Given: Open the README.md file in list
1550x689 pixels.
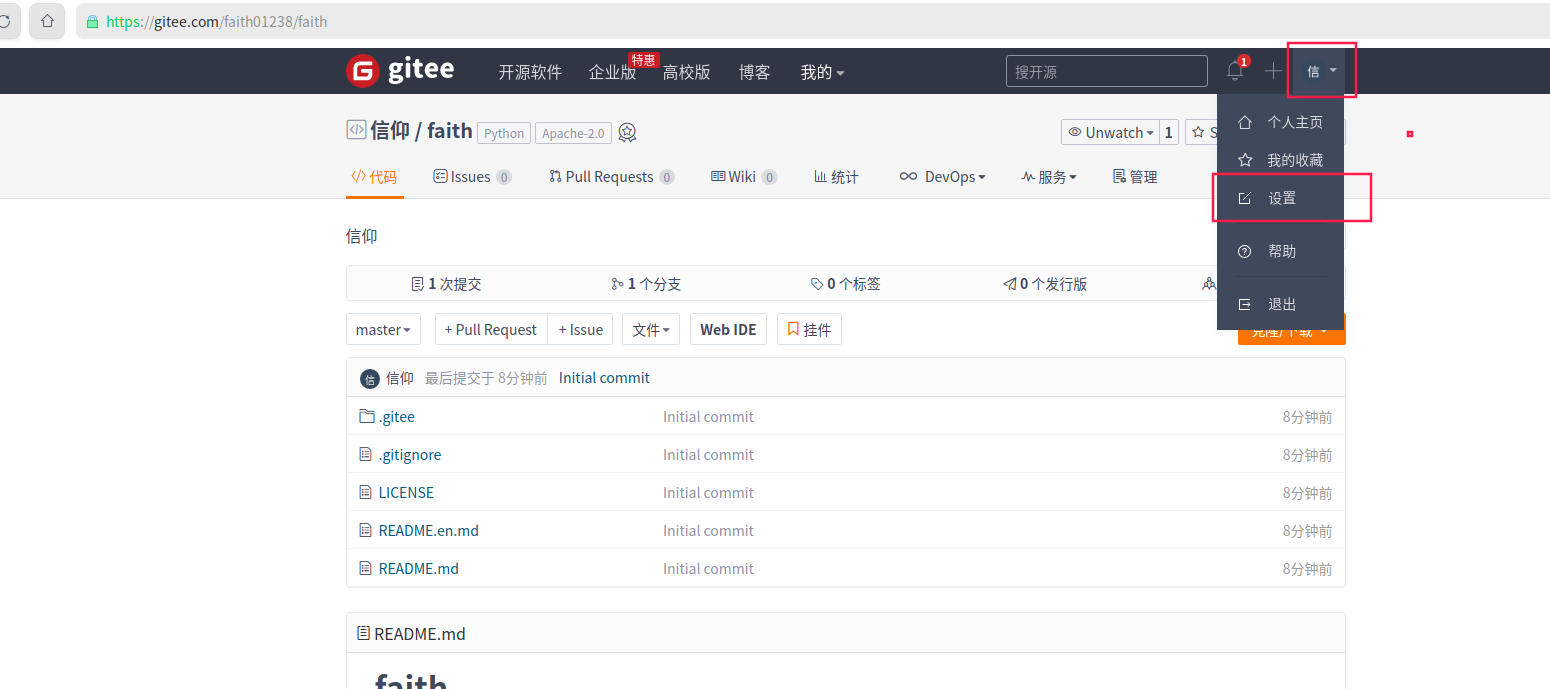Looking at the screenshot, I should pos(419,568).
